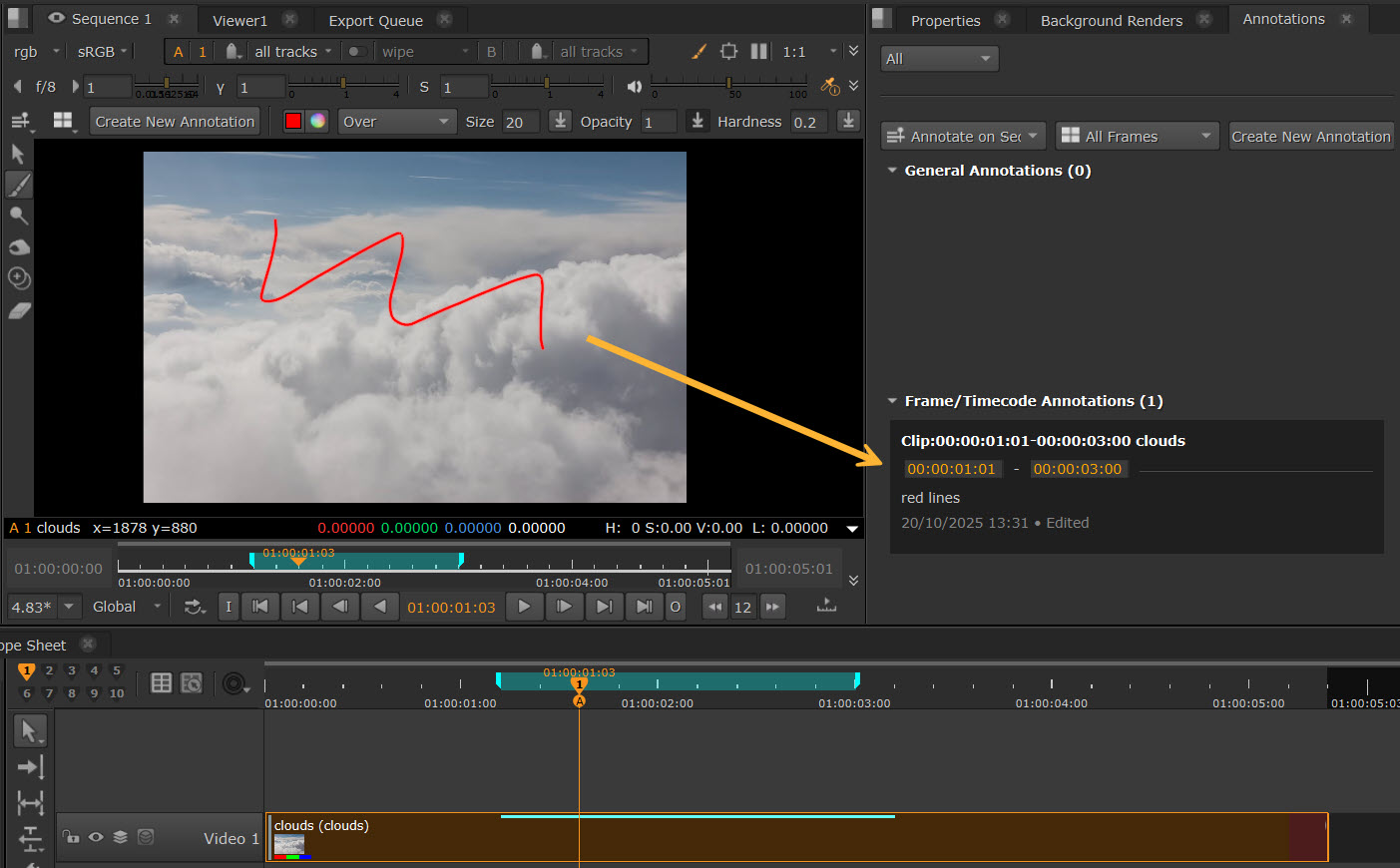
Task: Click the zoom magnifier tool
Action: coord(19,216)
